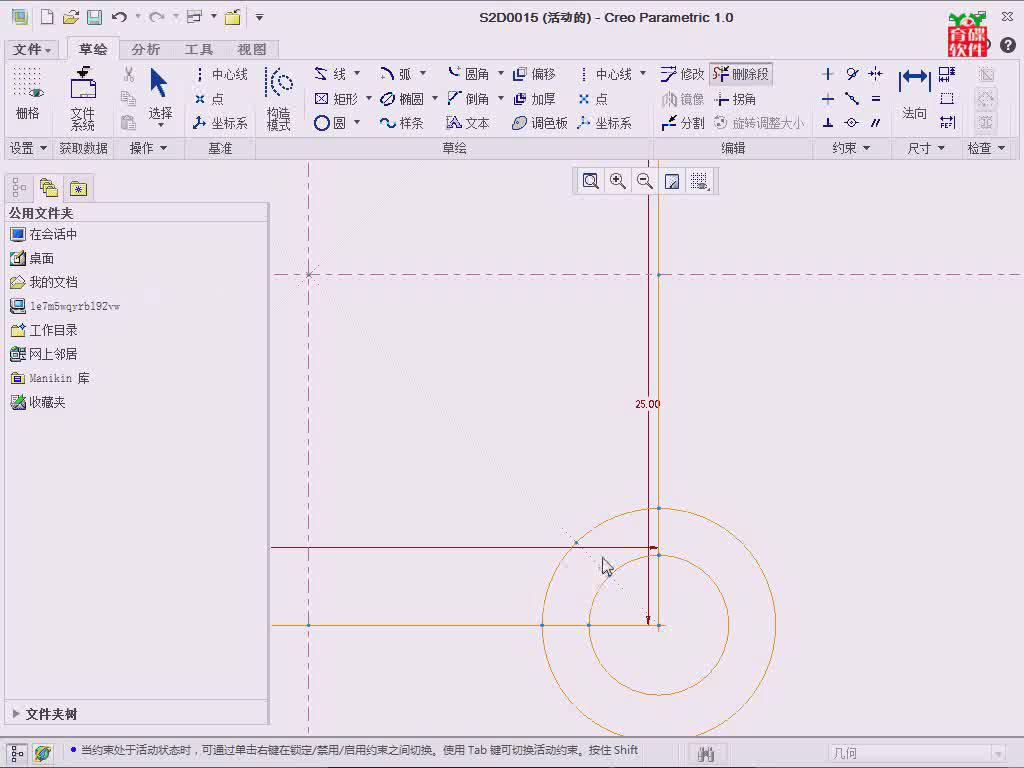Viewport: 1024px width, 768px height.
Task: Create a new file from quick access toolbar
Action: click(x=47, y=17)
